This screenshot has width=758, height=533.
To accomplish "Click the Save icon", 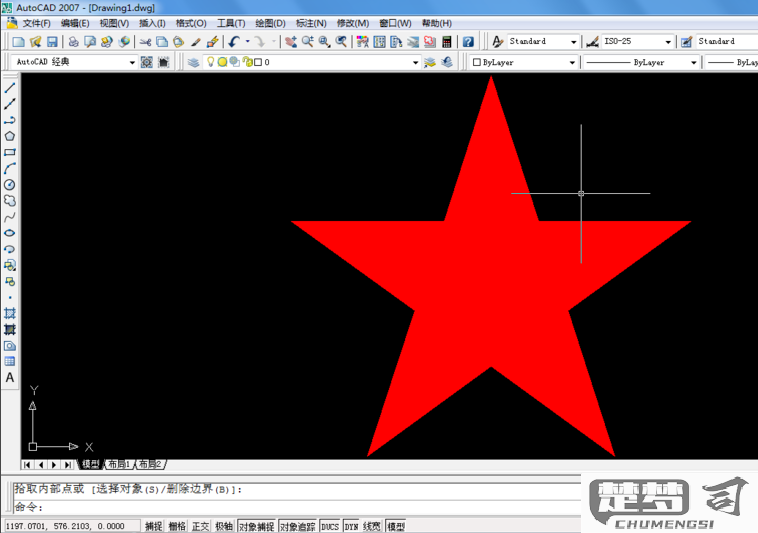I will 52,42.
